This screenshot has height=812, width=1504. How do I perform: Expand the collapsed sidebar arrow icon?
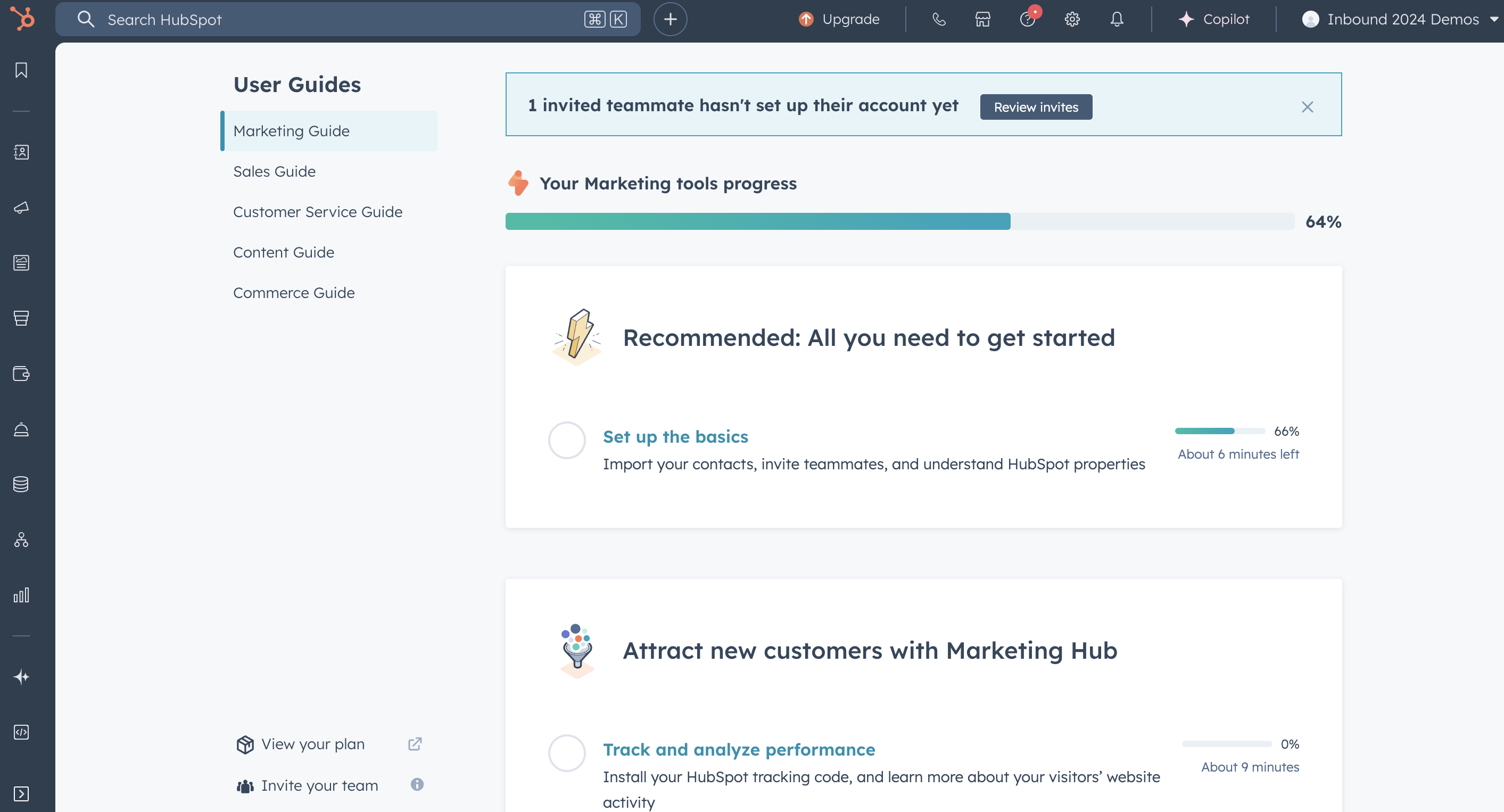(21, 793)
